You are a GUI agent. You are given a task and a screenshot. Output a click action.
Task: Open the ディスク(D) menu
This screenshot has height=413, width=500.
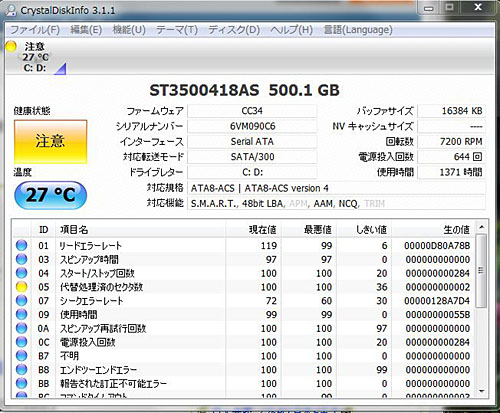click(234, 30)
